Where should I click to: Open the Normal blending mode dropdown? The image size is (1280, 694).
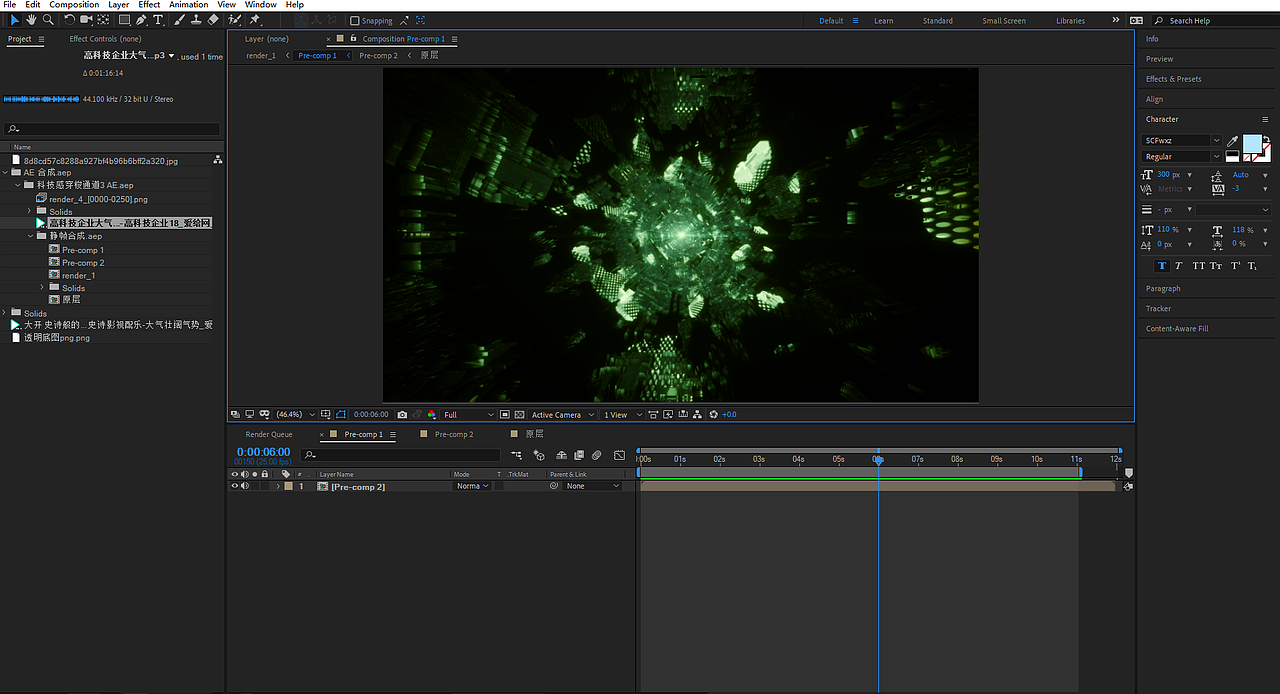pyautogui.click(x=472, y=486)
